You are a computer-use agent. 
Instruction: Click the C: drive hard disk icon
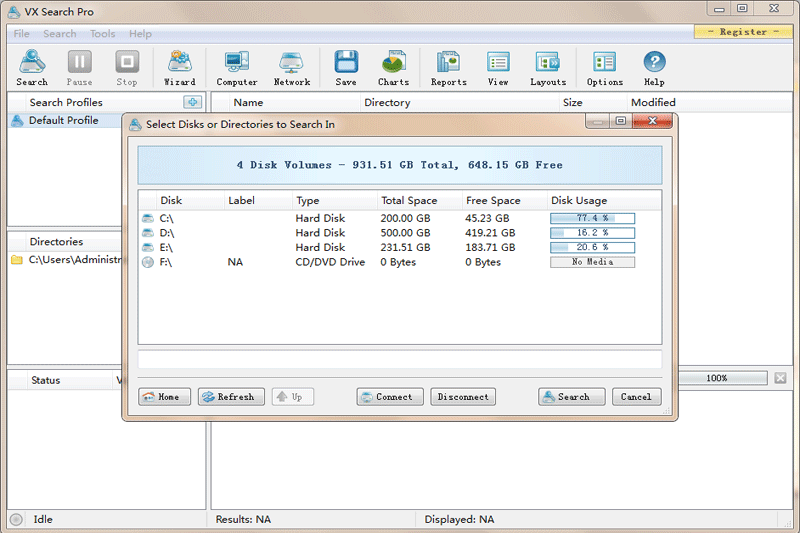[148, 218]
